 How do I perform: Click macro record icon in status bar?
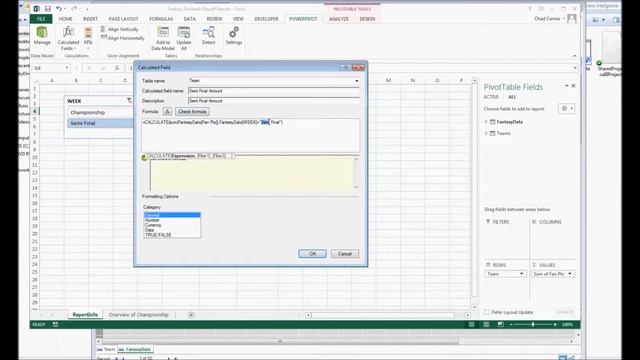coord(55,324)
